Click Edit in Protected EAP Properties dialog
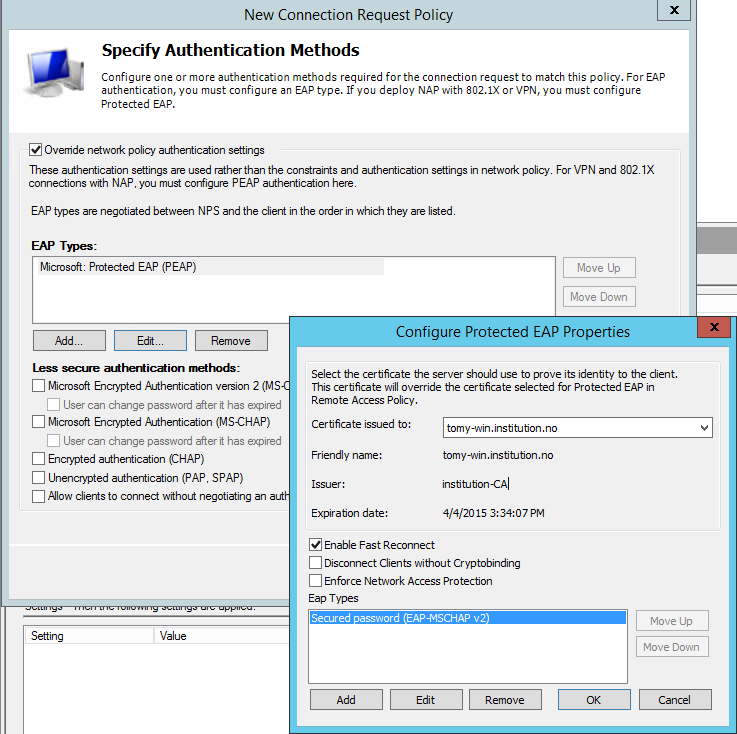 tap(425, 700)
